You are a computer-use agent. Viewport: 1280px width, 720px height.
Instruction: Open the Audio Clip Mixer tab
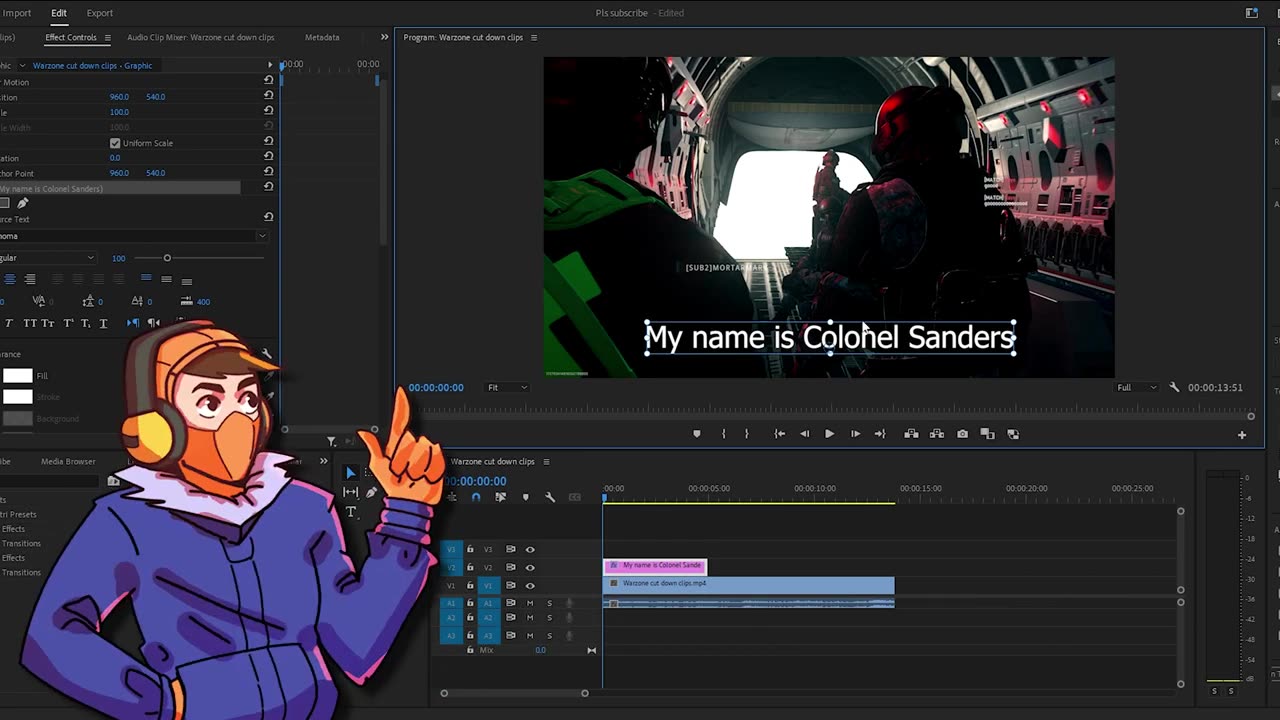click(x=200, y=37)
